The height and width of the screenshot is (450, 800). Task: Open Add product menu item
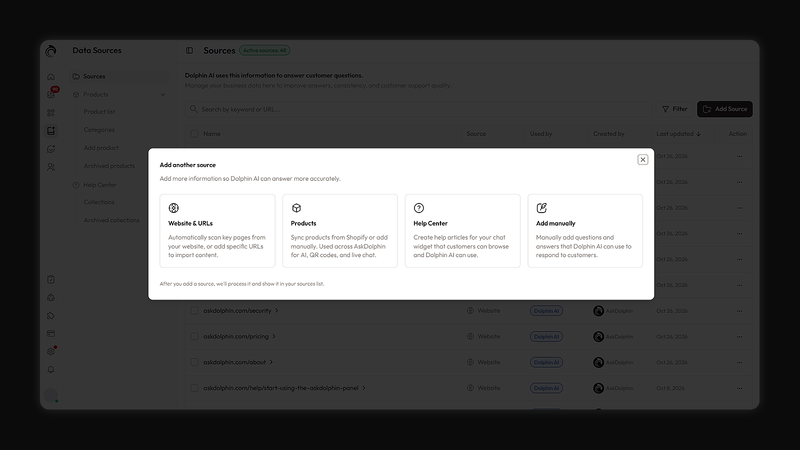coord(101,148)
